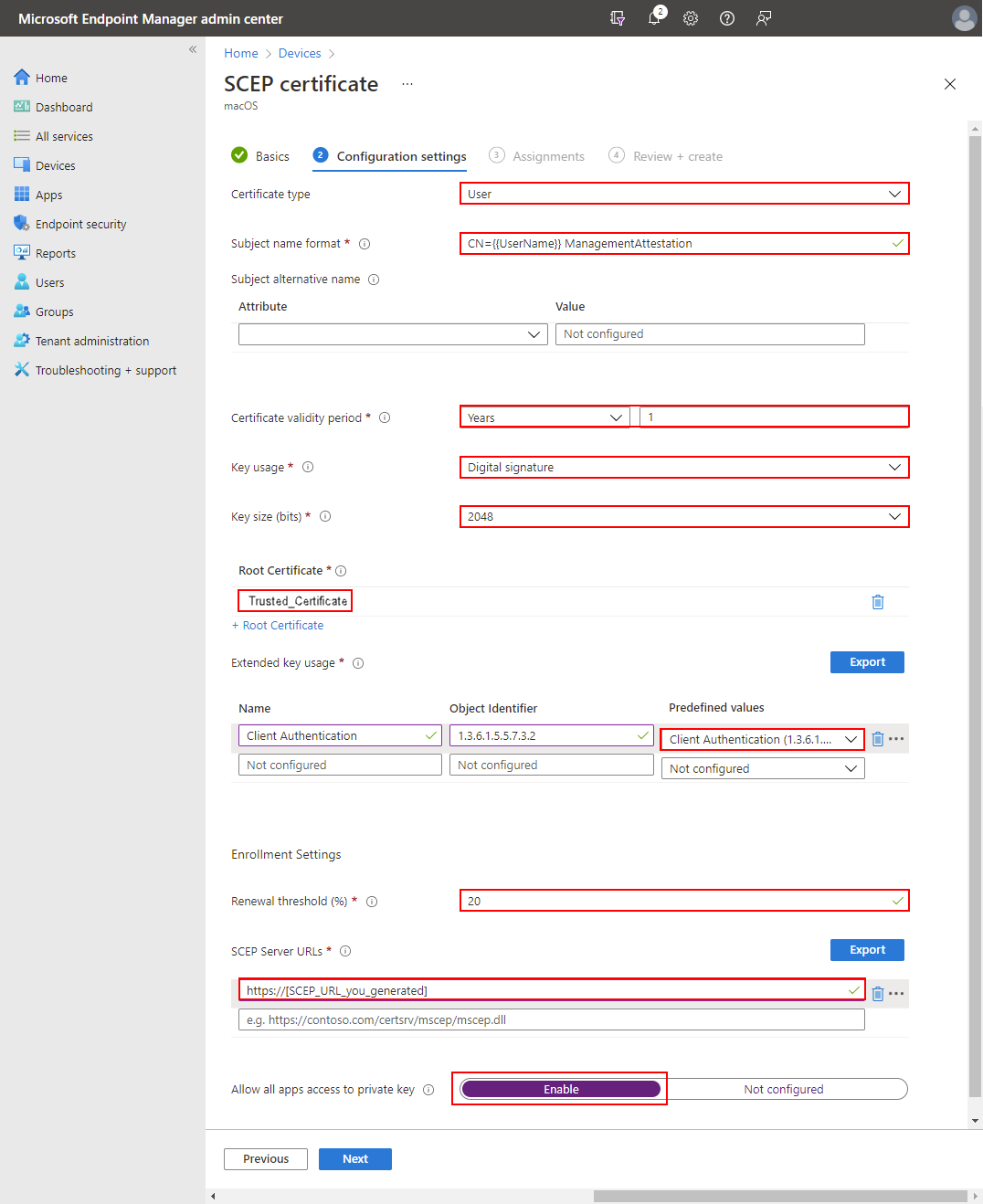The width and height of the screenshot is (983, 1204).
Task: Switch to the Basics step tab
Action: point(271,156)
